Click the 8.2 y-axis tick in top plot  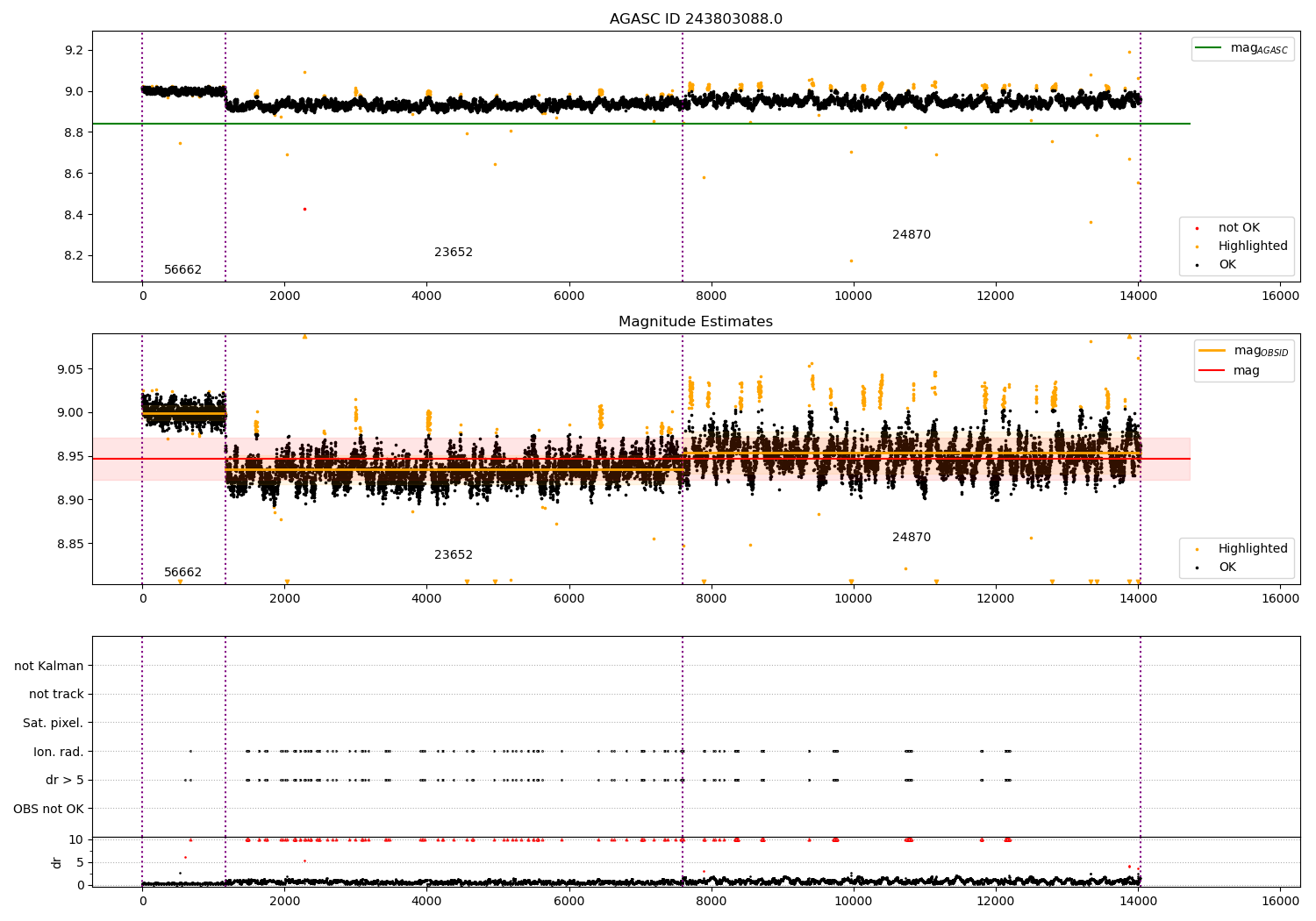(74, 257)
